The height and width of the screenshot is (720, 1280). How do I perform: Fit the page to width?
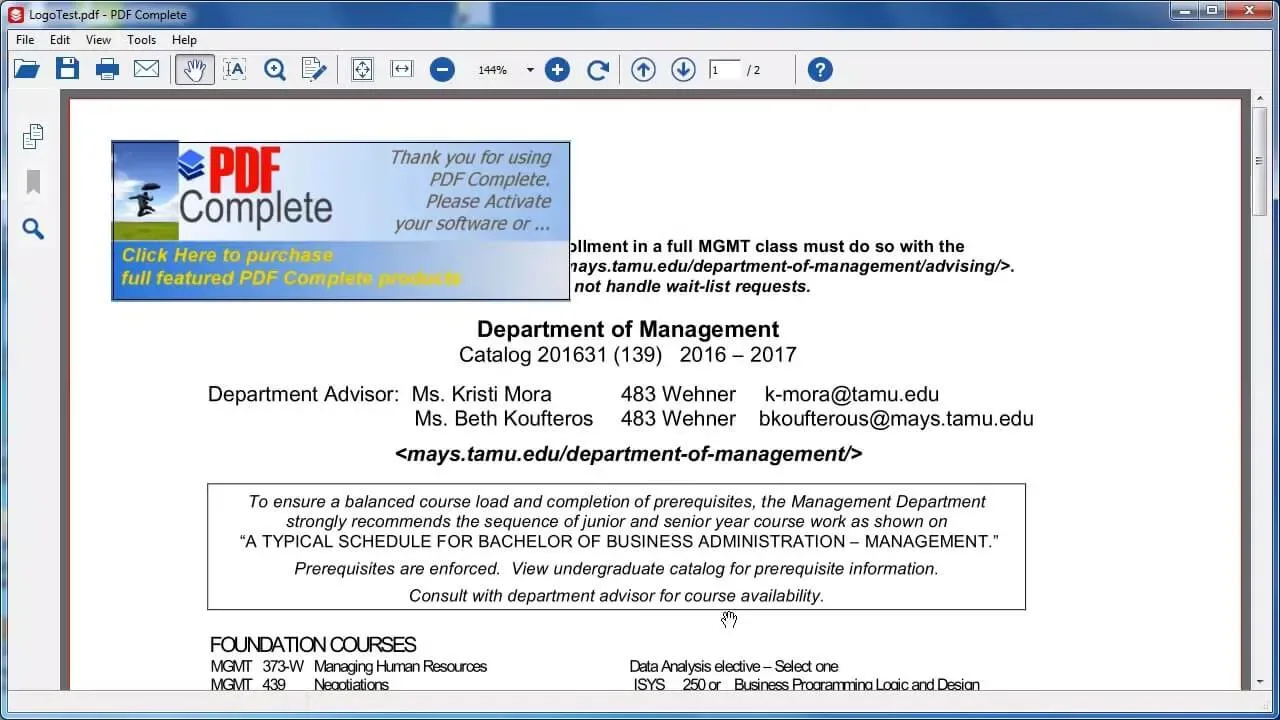click(x=402, y=69)
